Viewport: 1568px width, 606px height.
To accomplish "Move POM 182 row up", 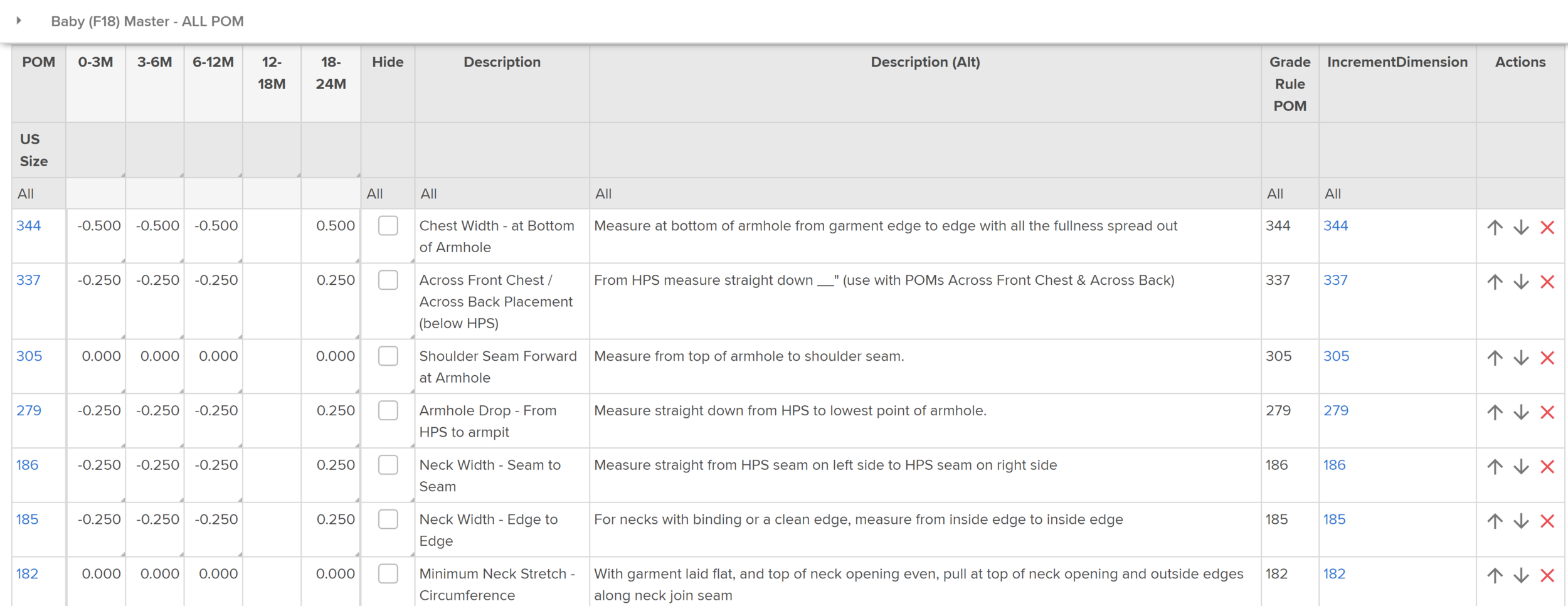I will pyautogui.click(x=1495, y=576).
